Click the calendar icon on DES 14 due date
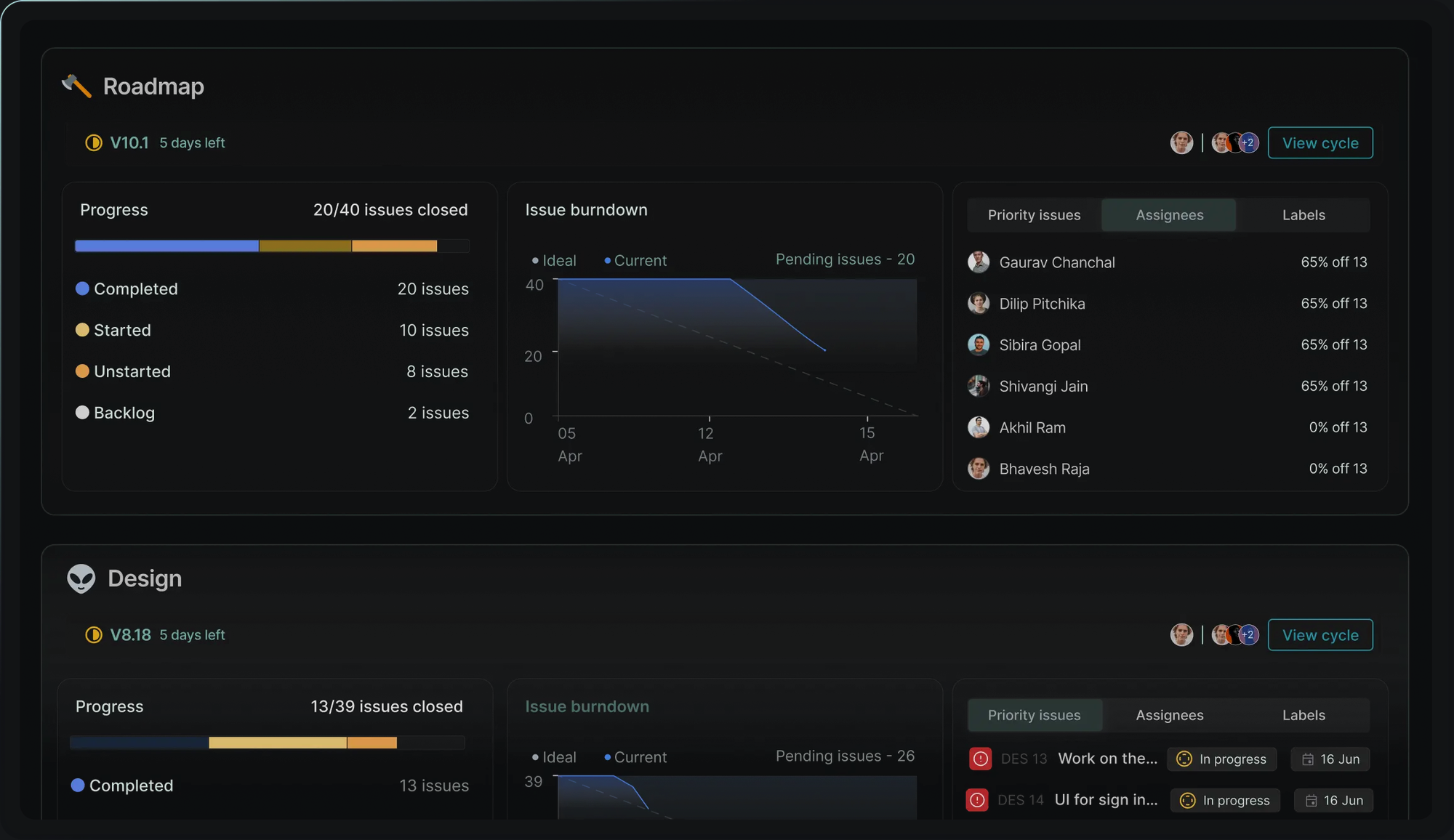The width and height of the screenshot is (1454, 840). (1312, 801)
